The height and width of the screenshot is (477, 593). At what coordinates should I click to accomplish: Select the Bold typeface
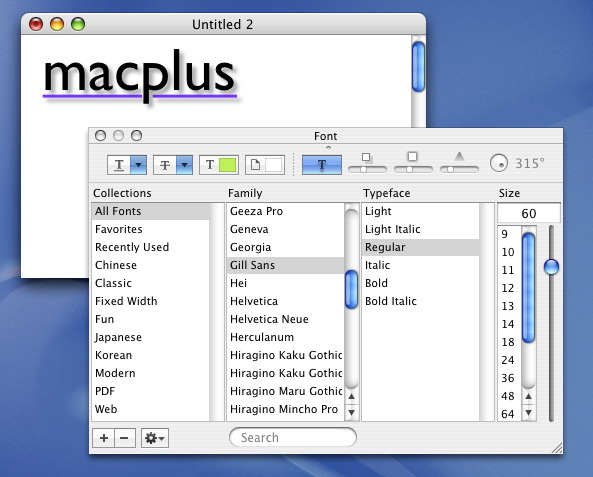pyautogui.click(x=421, y=283)
